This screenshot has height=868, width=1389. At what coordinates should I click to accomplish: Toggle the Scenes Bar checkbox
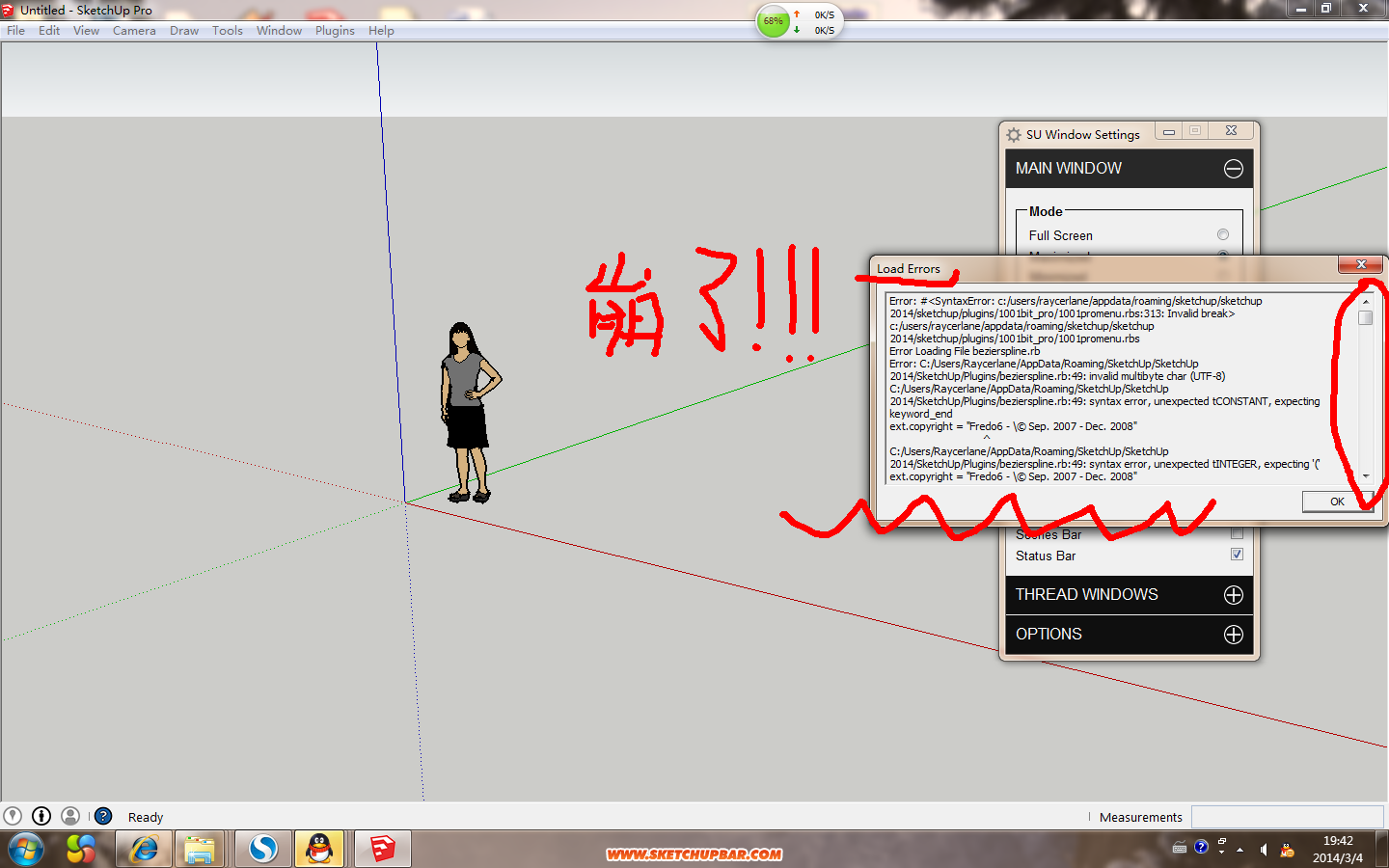point(1237,533)
